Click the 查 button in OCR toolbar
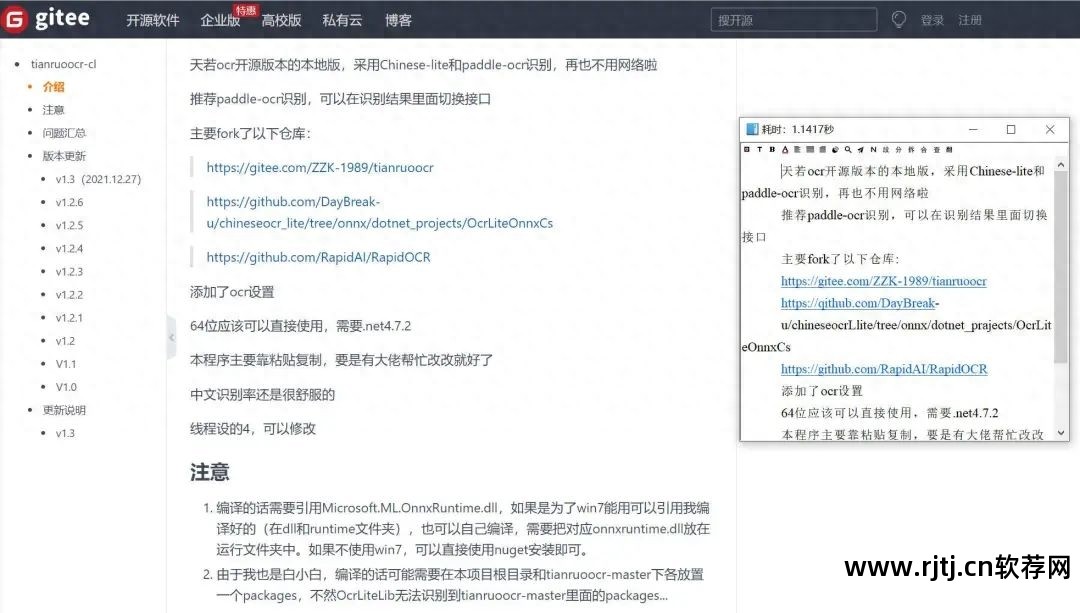Viewport: 1080px width, 613px height. coord(937,149)
